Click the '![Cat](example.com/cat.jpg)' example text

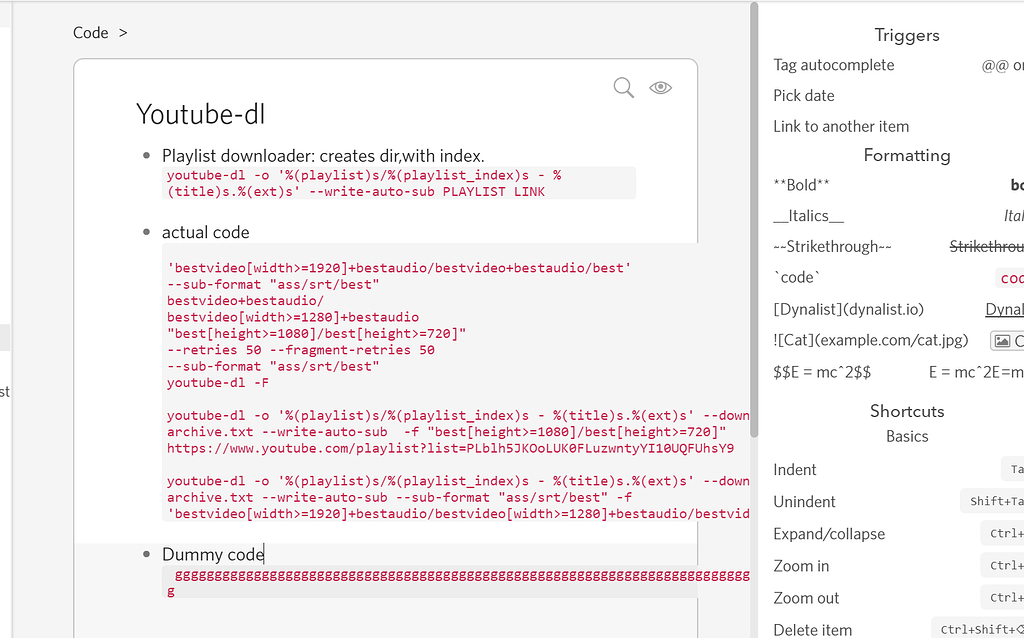point(871,340)
